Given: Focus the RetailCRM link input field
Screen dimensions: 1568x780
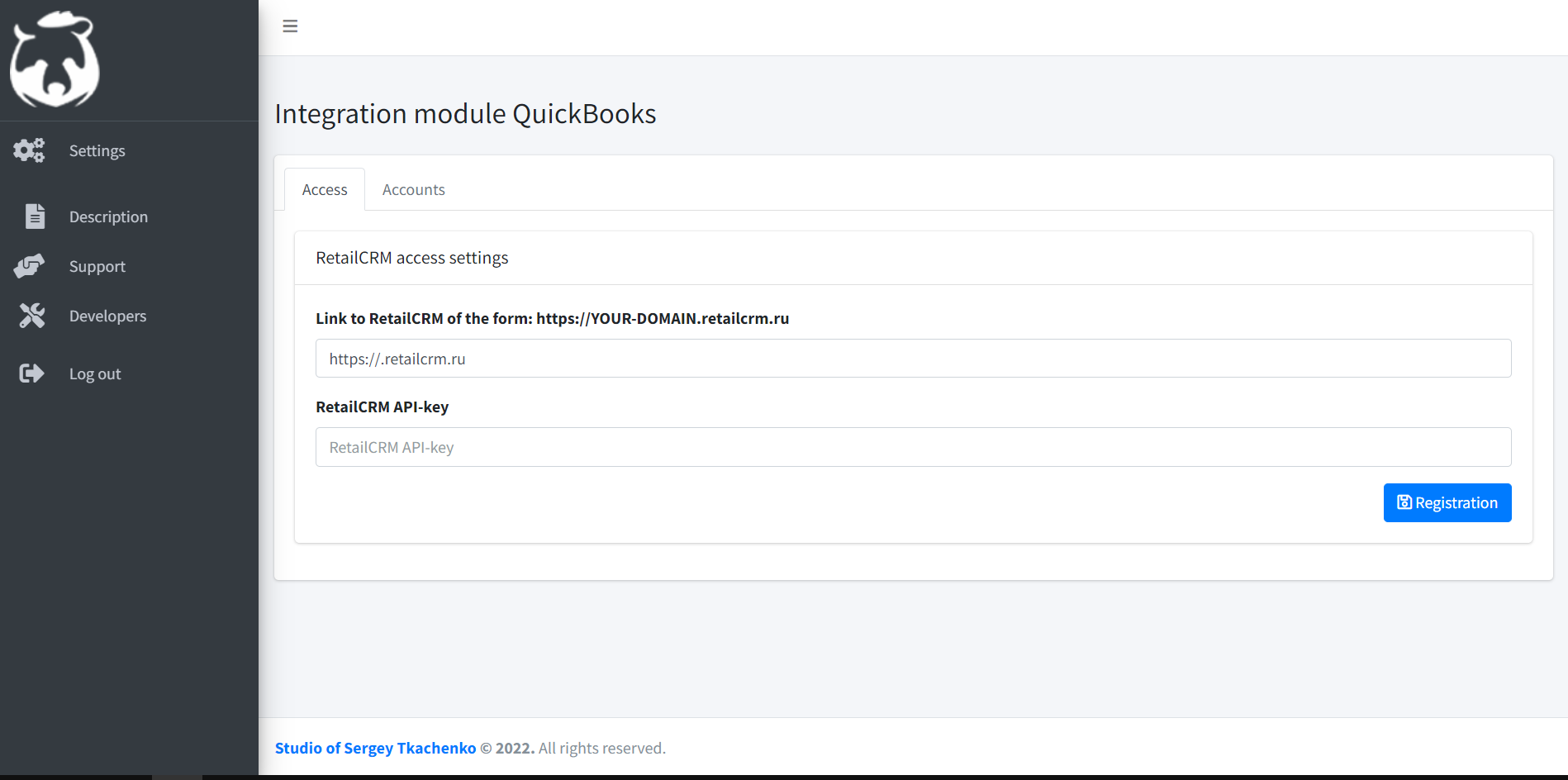Looking at the screenshot, I should (x=913, y=359).
